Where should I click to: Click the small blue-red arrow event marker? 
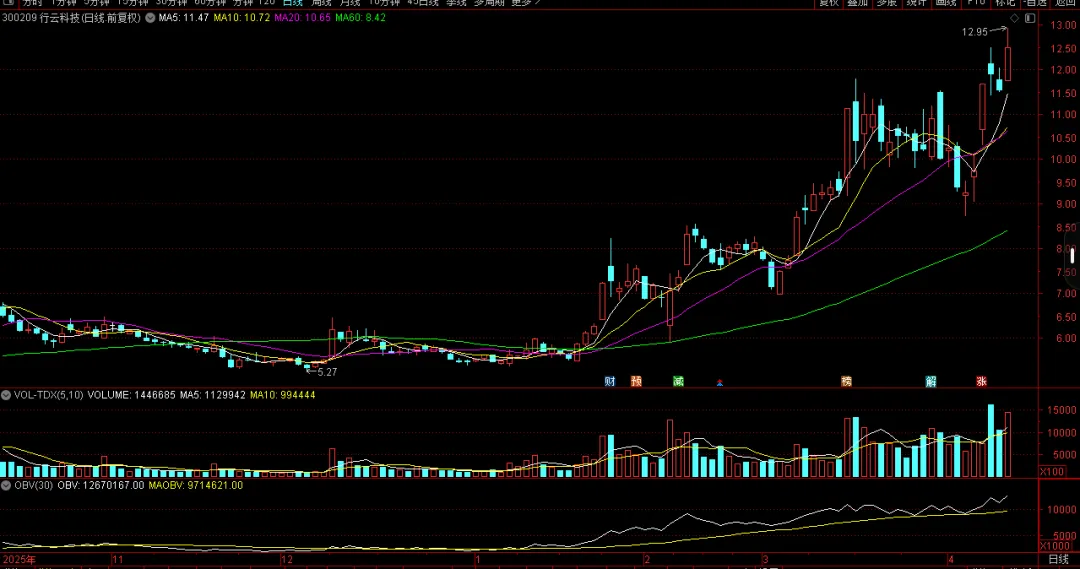tap(720, 382)
